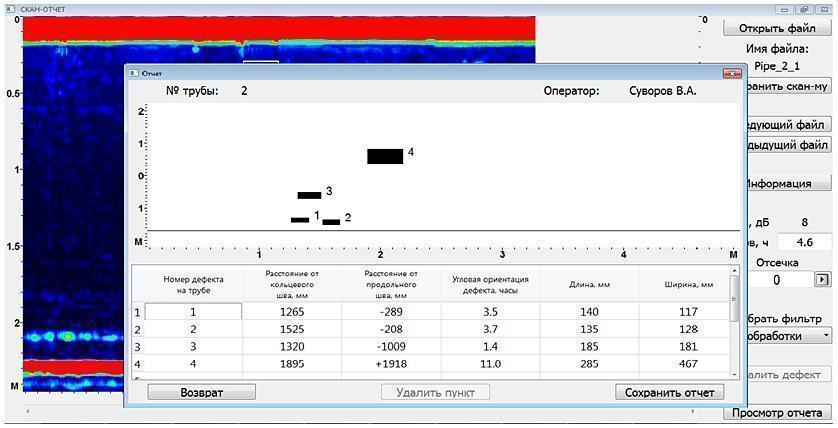Click the Ширина, мм column header
Viewport: 838px width, 428px height.
pos(688,284)
